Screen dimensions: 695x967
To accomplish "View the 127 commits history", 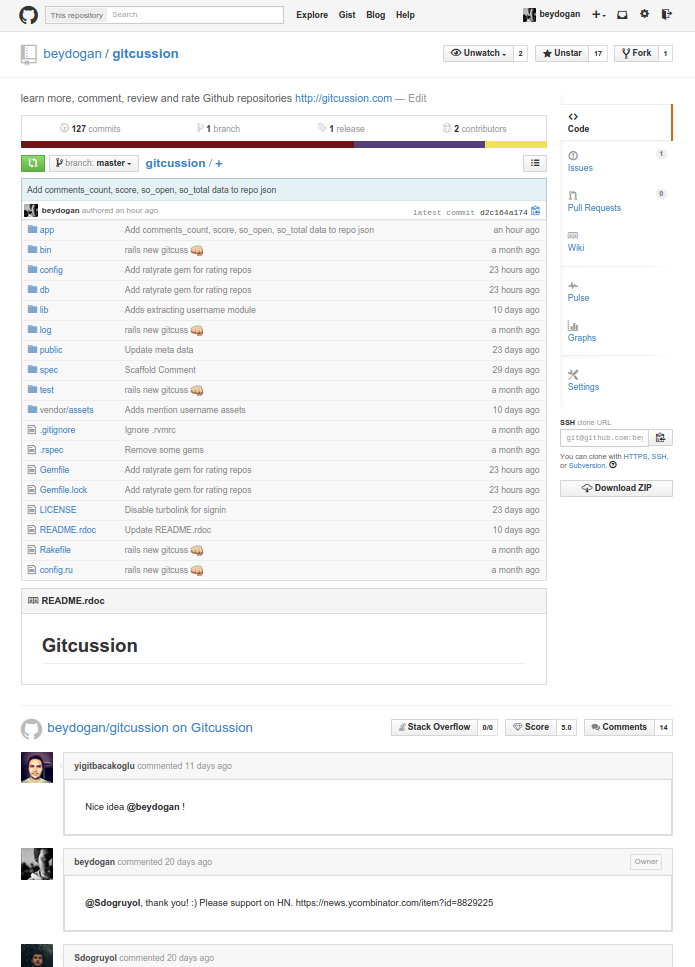I will [x=90, y=128].
